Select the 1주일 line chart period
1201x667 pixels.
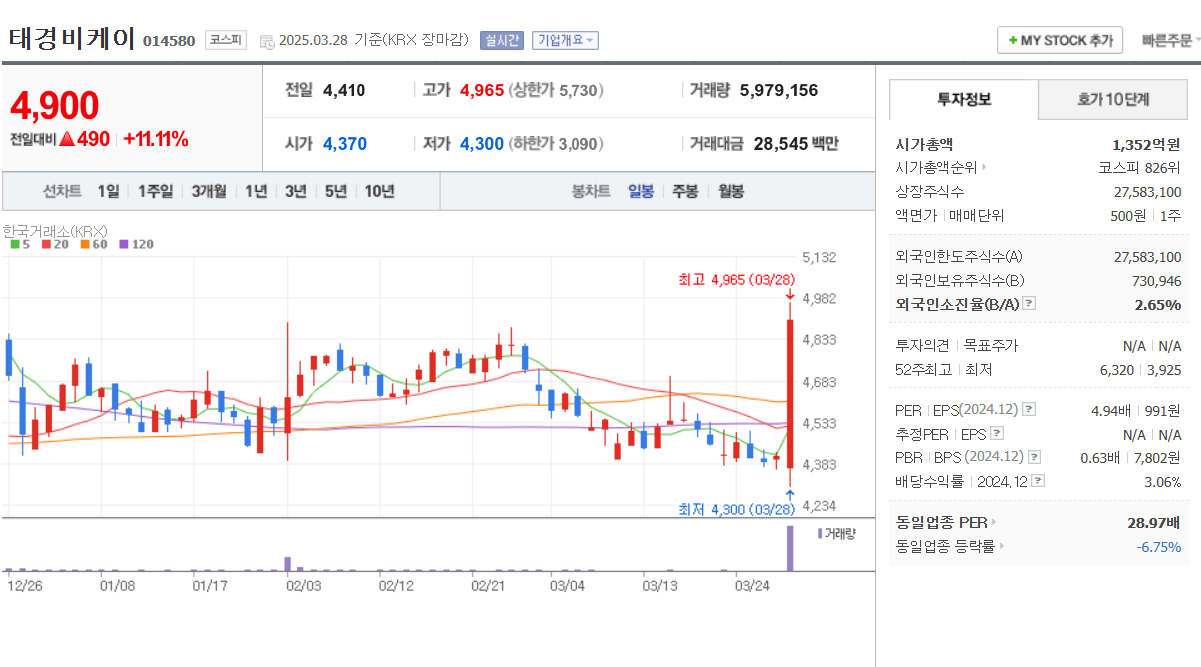coord(155,191)
